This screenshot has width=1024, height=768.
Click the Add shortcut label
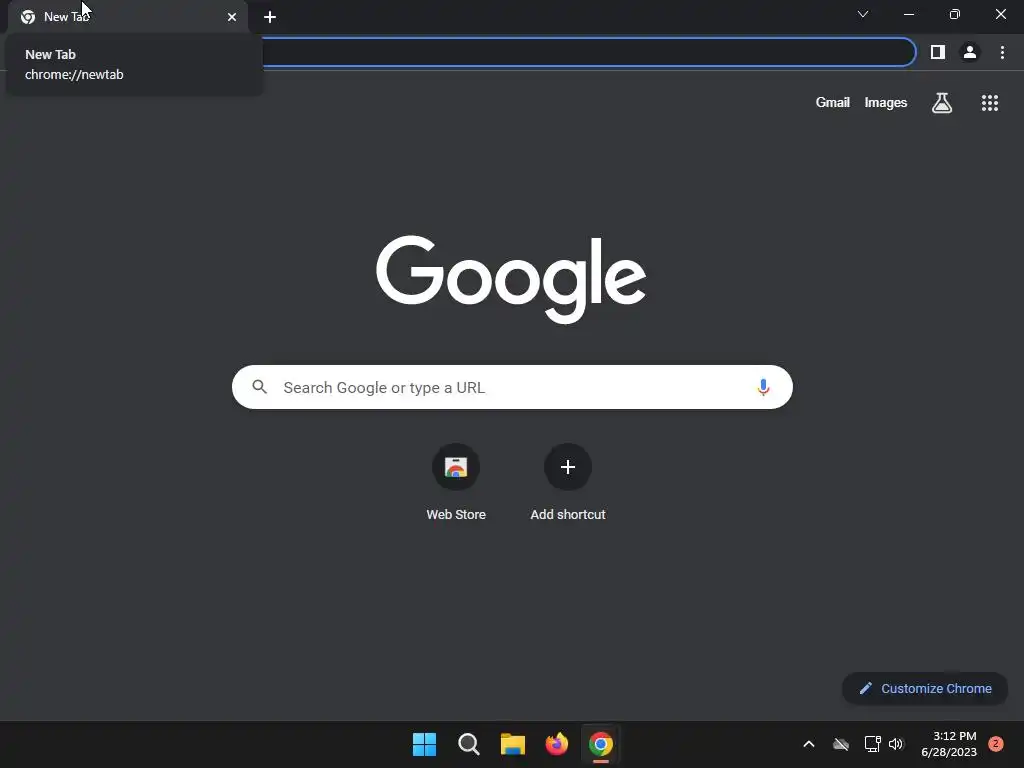click(x=568, y=515)
